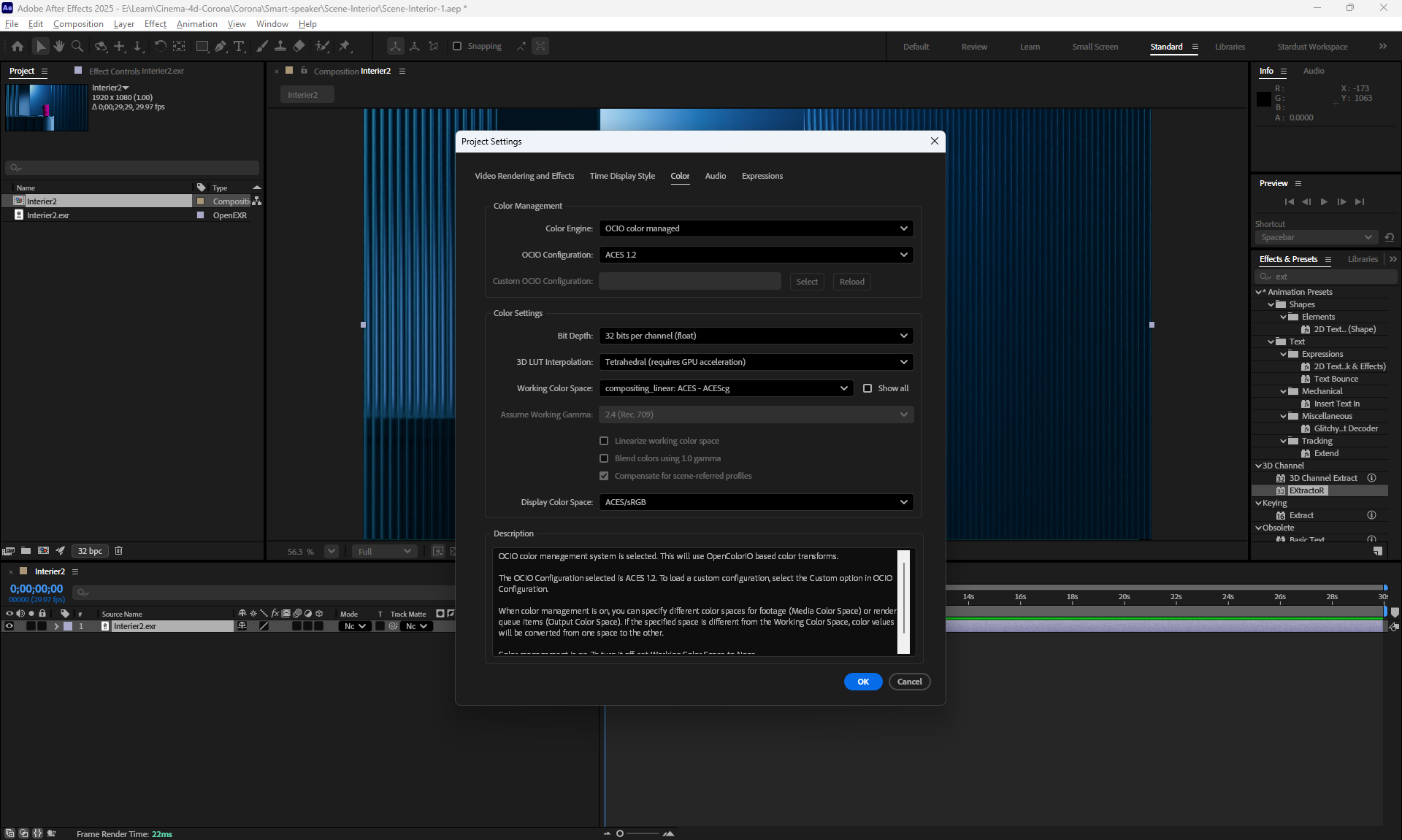Click the Cancel button
This screenshot has width=1402, height=840.
(x=909, y=682)
